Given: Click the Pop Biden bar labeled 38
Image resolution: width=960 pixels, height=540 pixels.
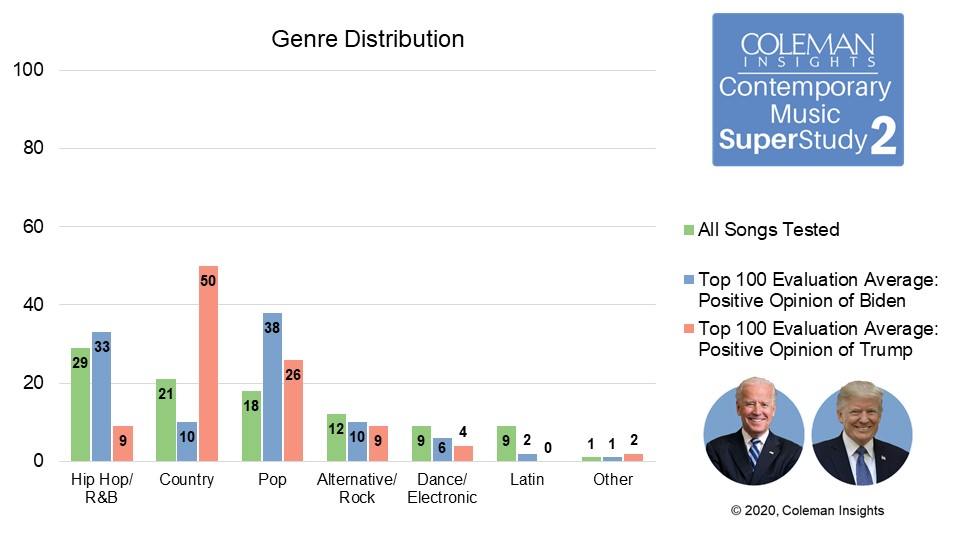Looking at the screenshot, I should pos(272,386).
